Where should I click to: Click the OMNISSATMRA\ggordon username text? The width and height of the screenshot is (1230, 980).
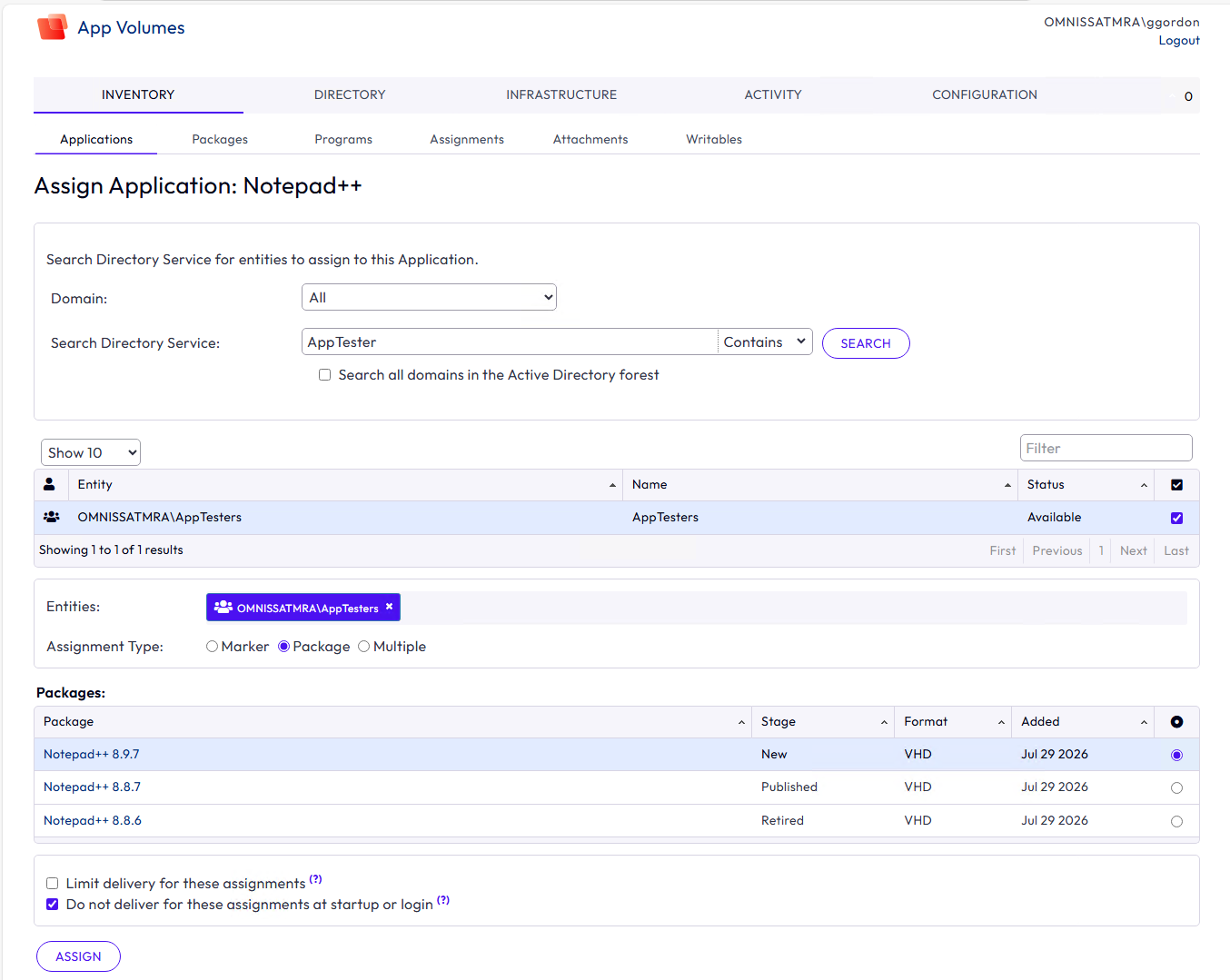pyautogui.click(x=1122, y=22)
